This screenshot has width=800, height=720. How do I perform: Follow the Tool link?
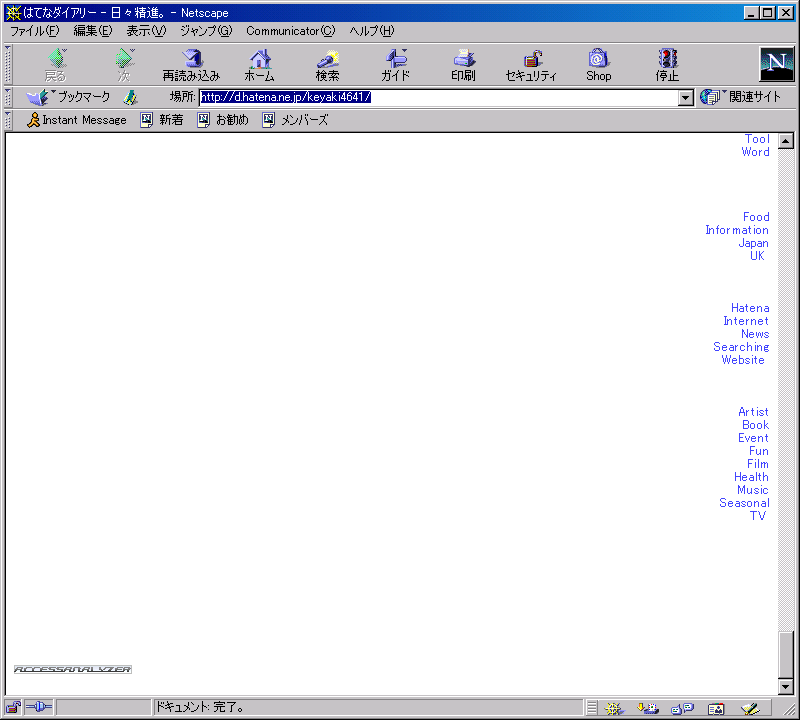757,139
